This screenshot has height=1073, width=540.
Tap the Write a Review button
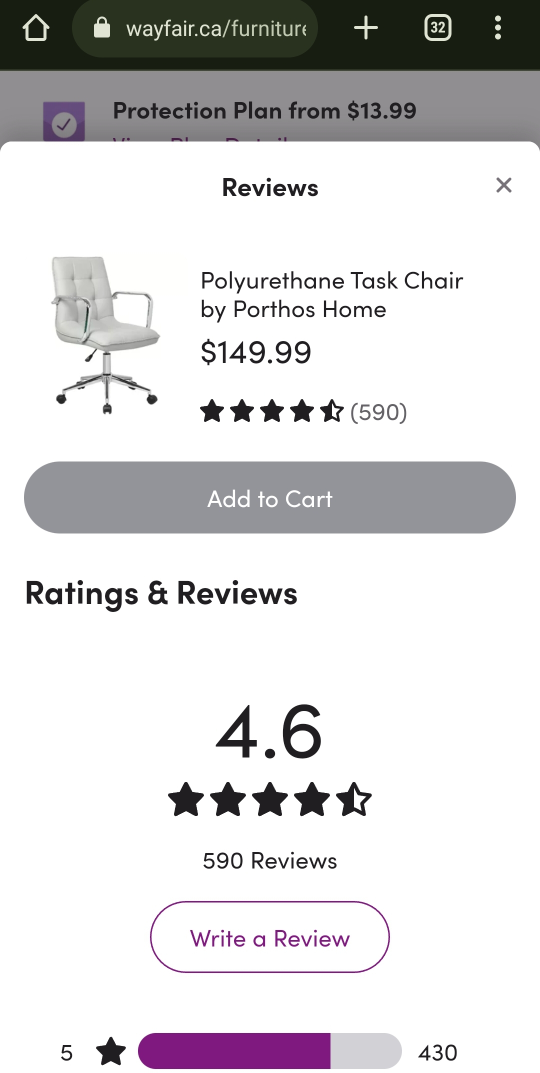pos(270,937)
